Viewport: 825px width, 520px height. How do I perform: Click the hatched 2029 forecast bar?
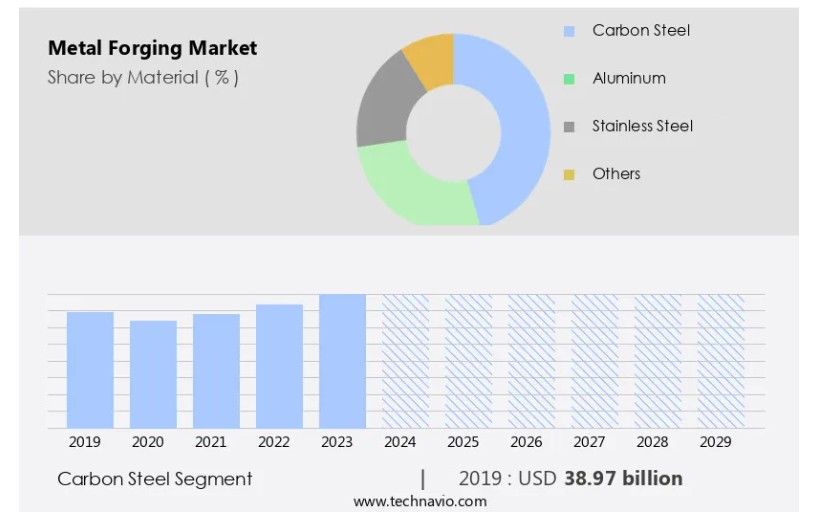click(720, 361)
